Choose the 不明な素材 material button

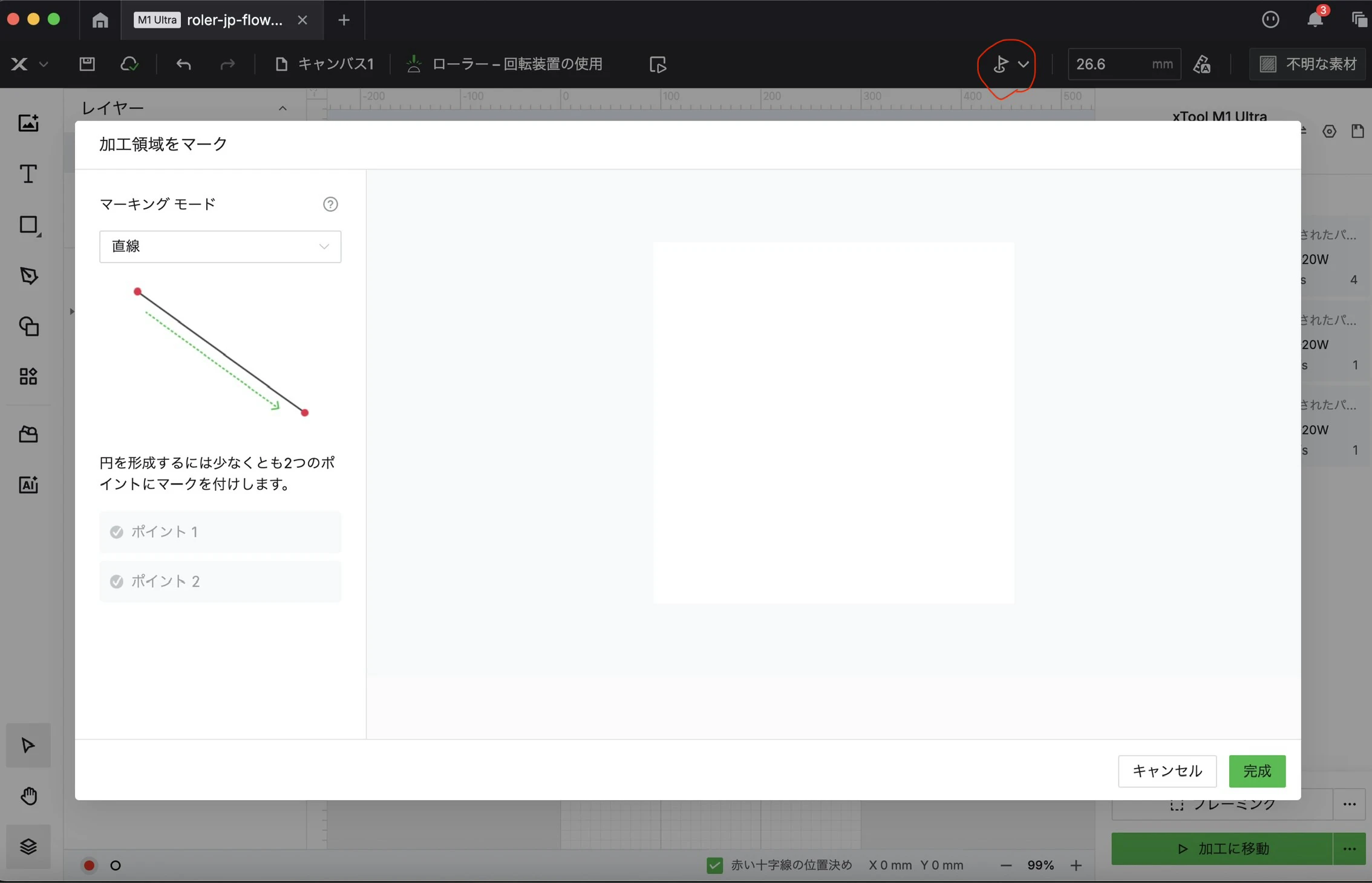tap(1308, 64)
